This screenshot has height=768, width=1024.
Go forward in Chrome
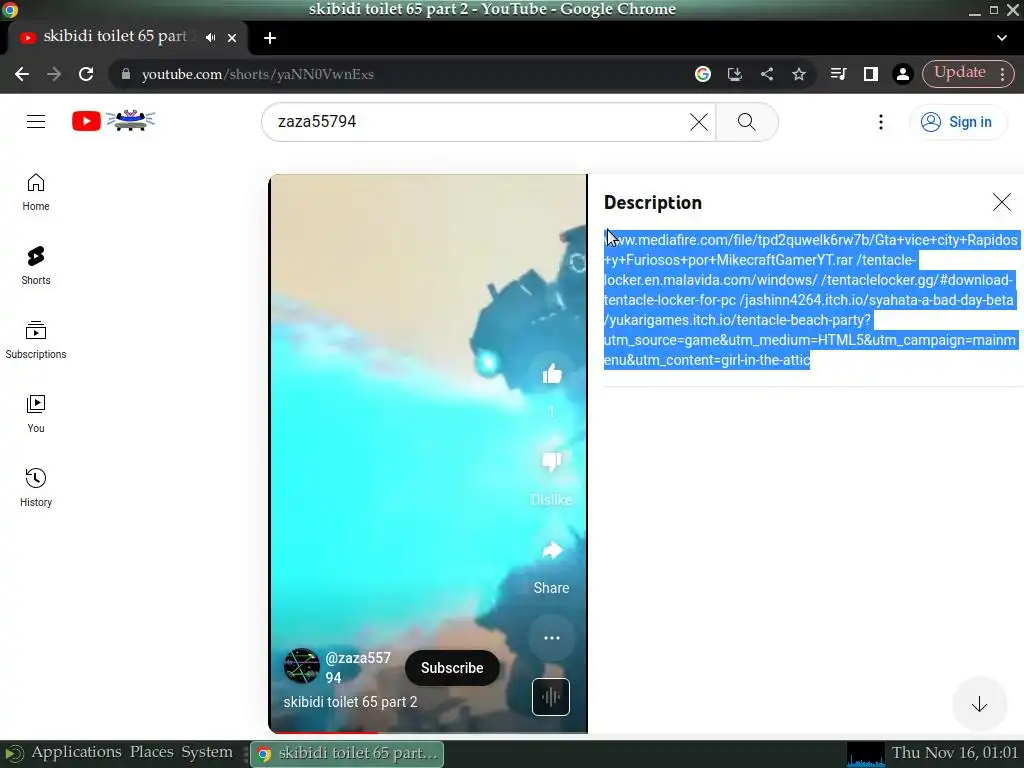(x=54, y=74)
